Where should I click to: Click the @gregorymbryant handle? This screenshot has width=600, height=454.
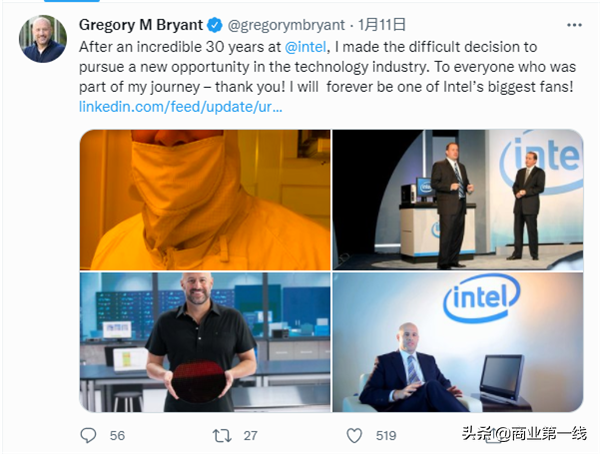(x=286, y=25)
